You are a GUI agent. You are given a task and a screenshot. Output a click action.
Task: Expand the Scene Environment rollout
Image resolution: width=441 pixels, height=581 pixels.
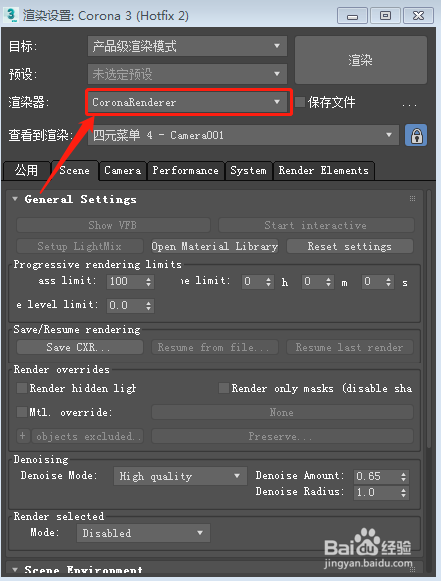click(15, 570)
